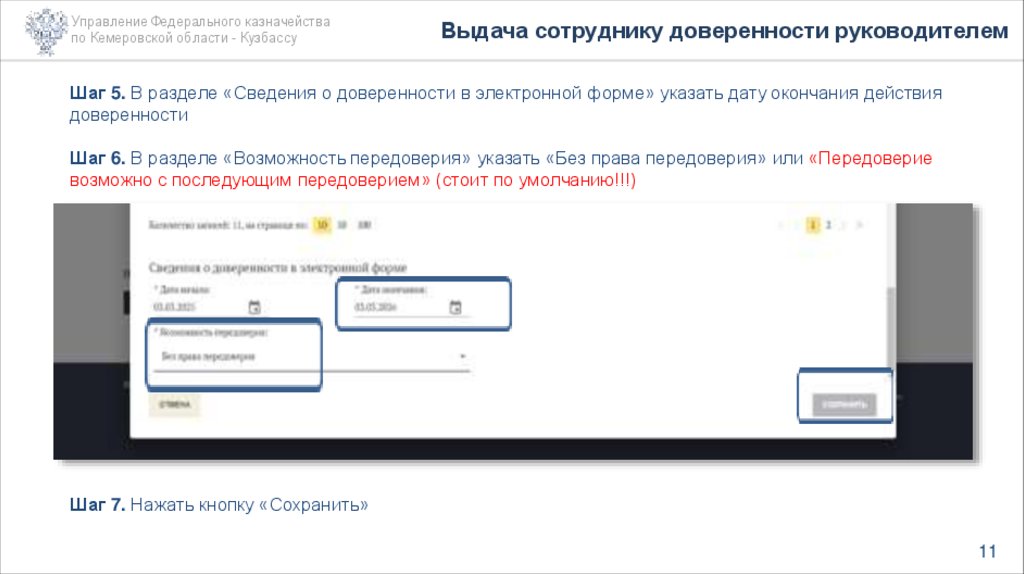The width and height of the screenshot is (1024, 574).
Task: Click the slide title «Выдача сотруднику доверенности руководителем»
Action: [724, 31]
